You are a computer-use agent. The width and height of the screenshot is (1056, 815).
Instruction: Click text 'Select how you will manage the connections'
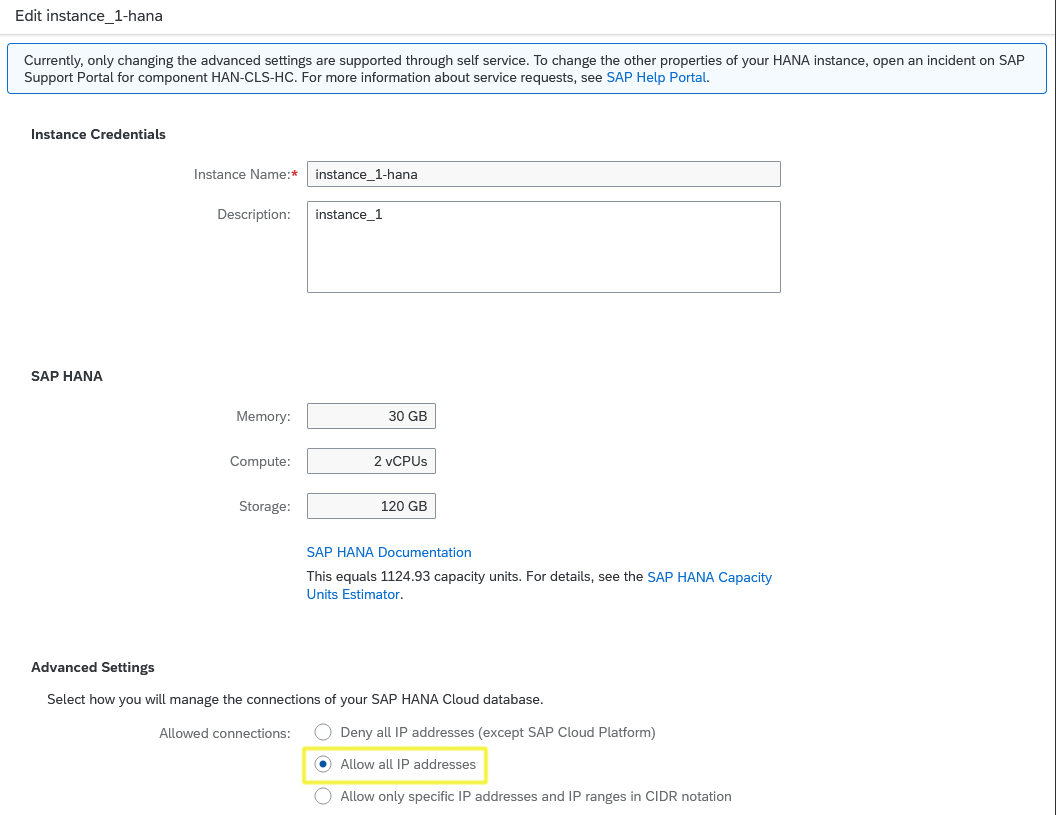295,700
